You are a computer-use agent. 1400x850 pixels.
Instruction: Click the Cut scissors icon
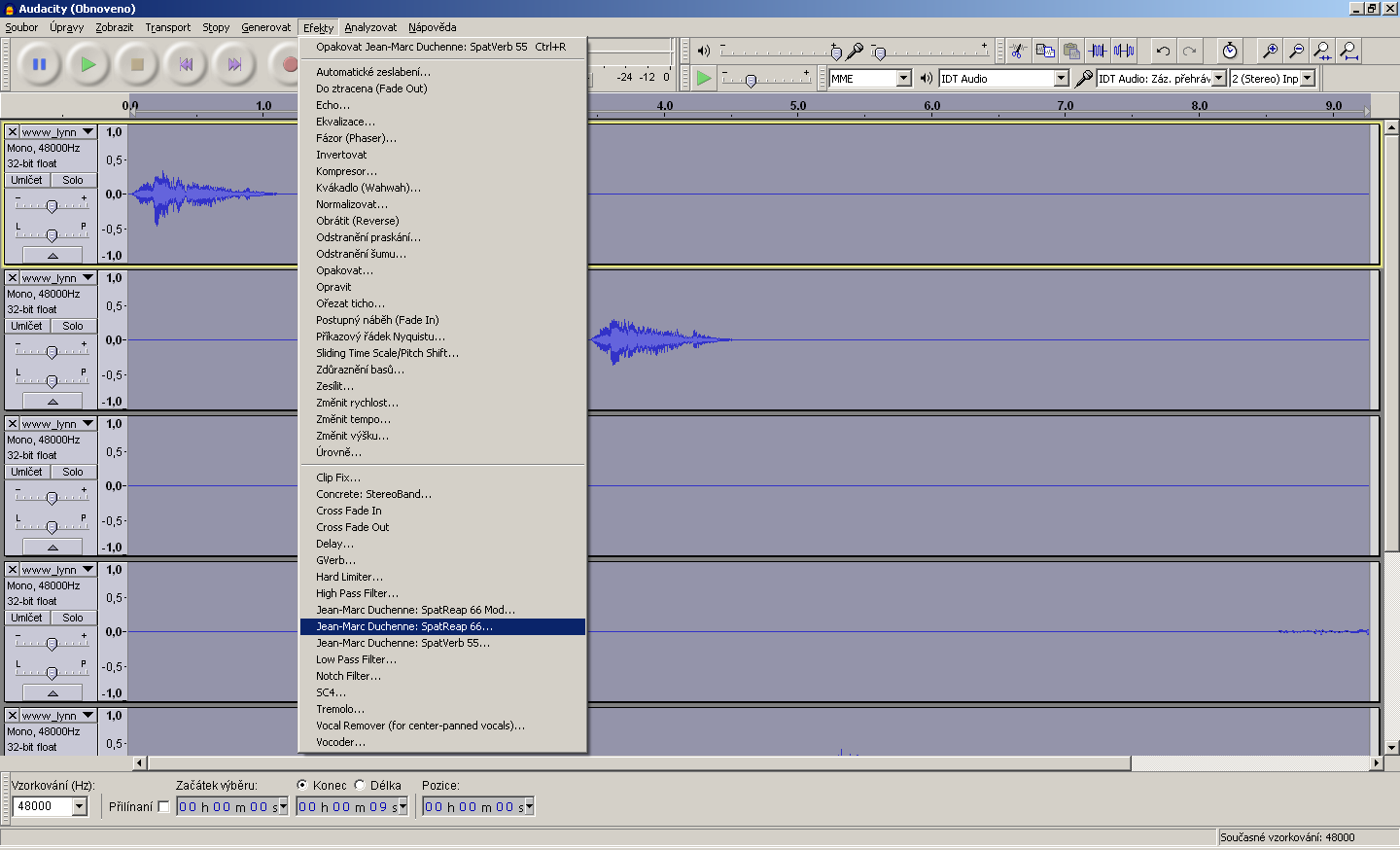[x=1018, y=51]
